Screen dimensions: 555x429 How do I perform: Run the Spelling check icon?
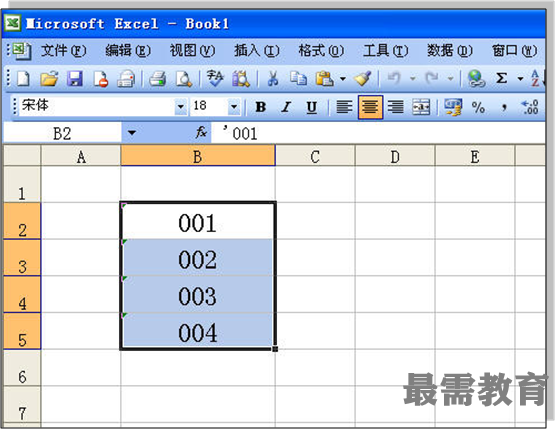point(215,78)
